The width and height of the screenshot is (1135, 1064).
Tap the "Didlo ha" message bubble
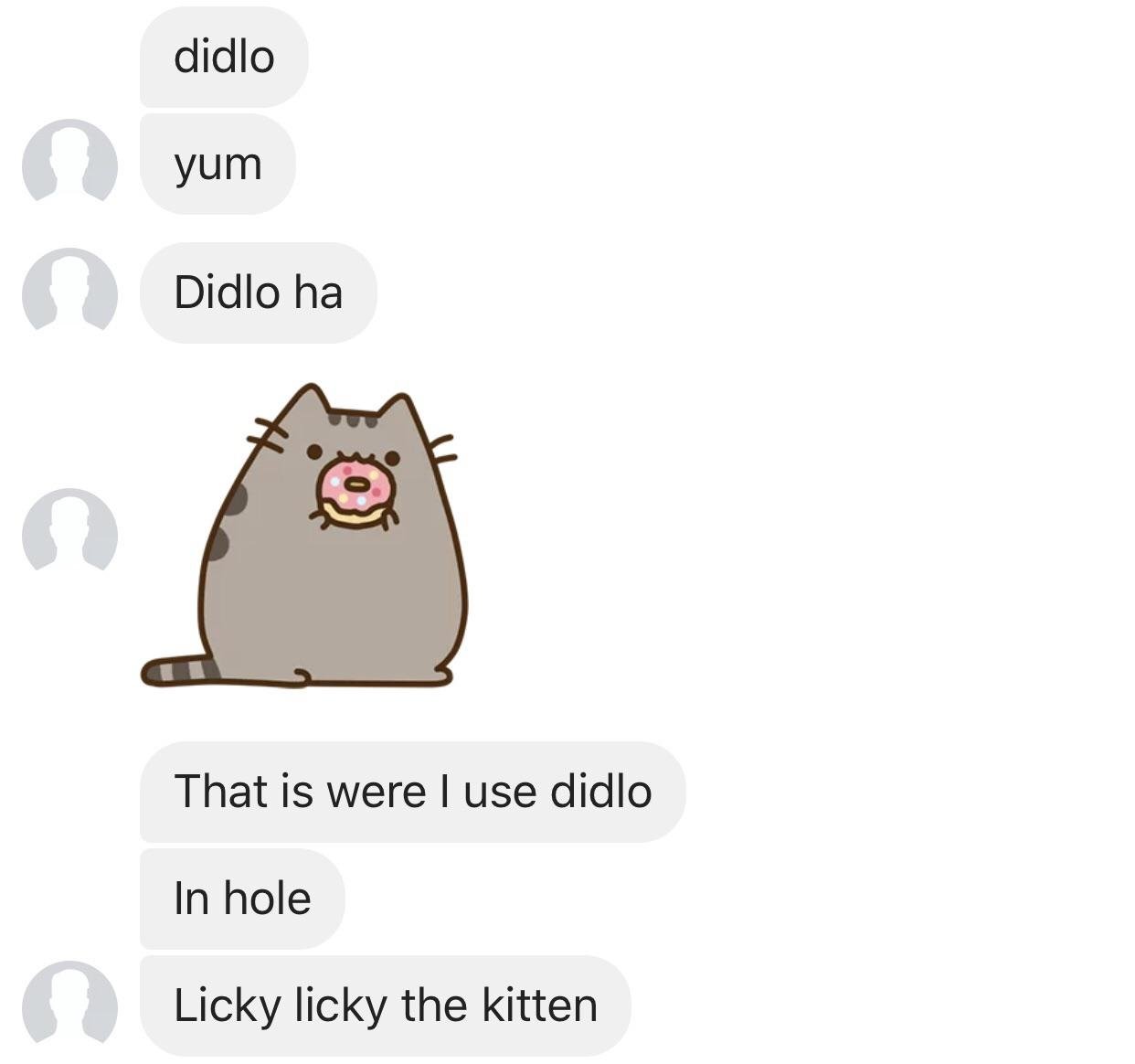[258, 293]
